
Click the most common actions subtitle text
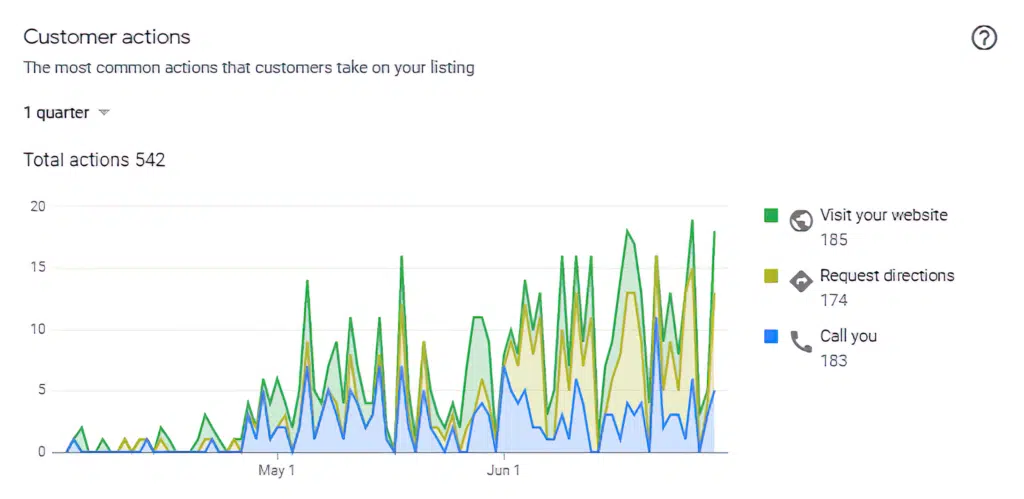click(x=248, y=68)
